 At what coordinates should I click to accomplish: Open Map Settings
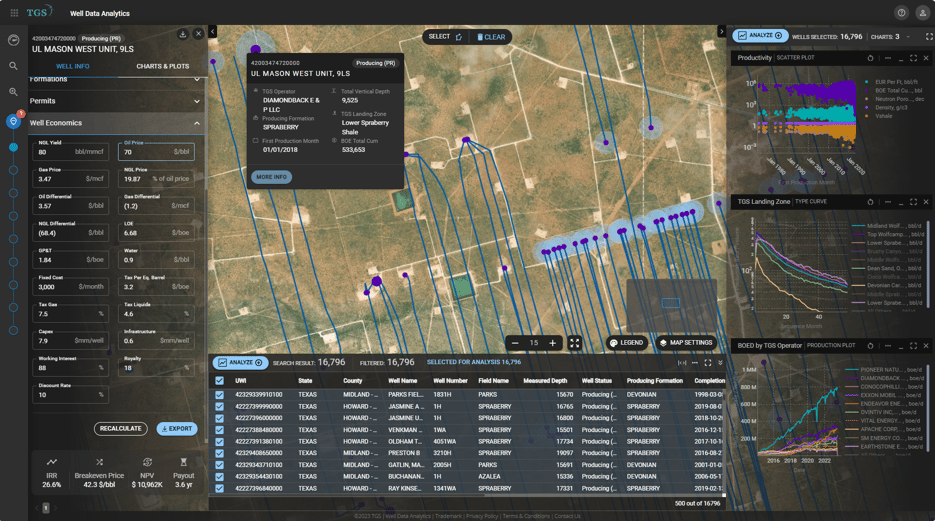click(x=686, y=343)
